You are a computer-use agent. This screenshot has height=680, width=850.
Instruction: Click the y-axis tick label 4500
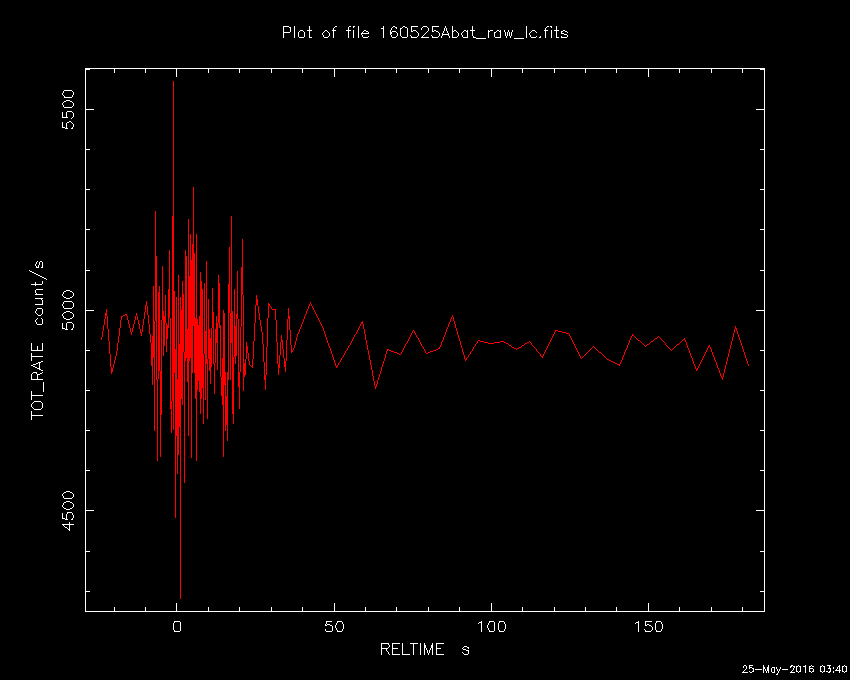click(x=68, y=511)
